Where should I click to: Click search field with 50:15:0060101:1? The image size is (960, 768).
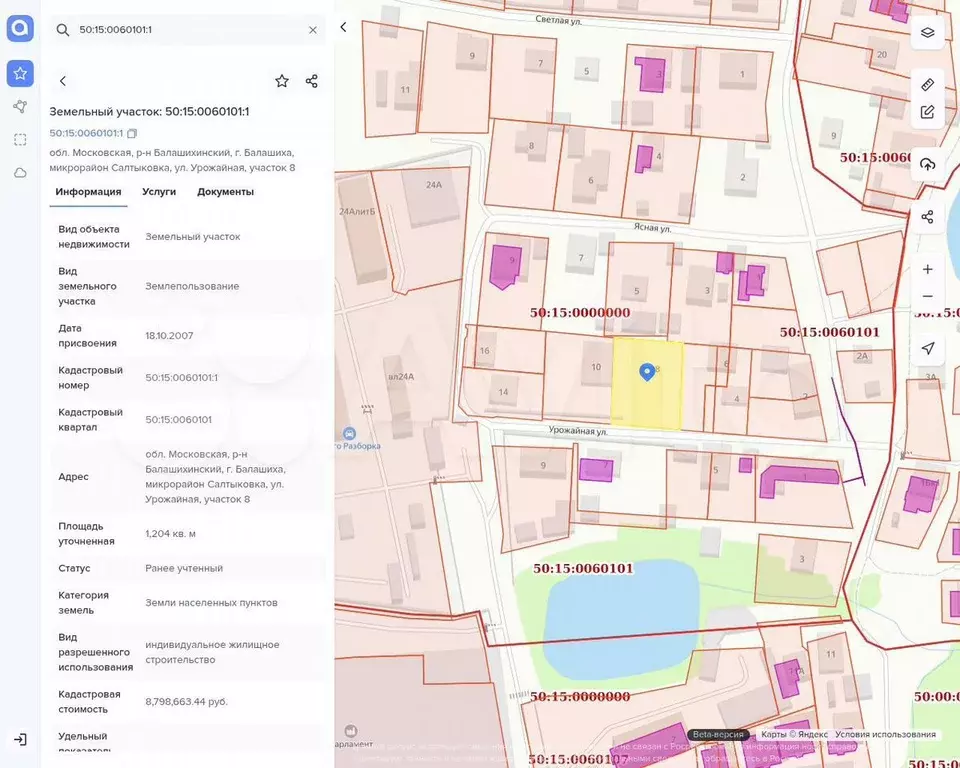(x=187, y=30)
